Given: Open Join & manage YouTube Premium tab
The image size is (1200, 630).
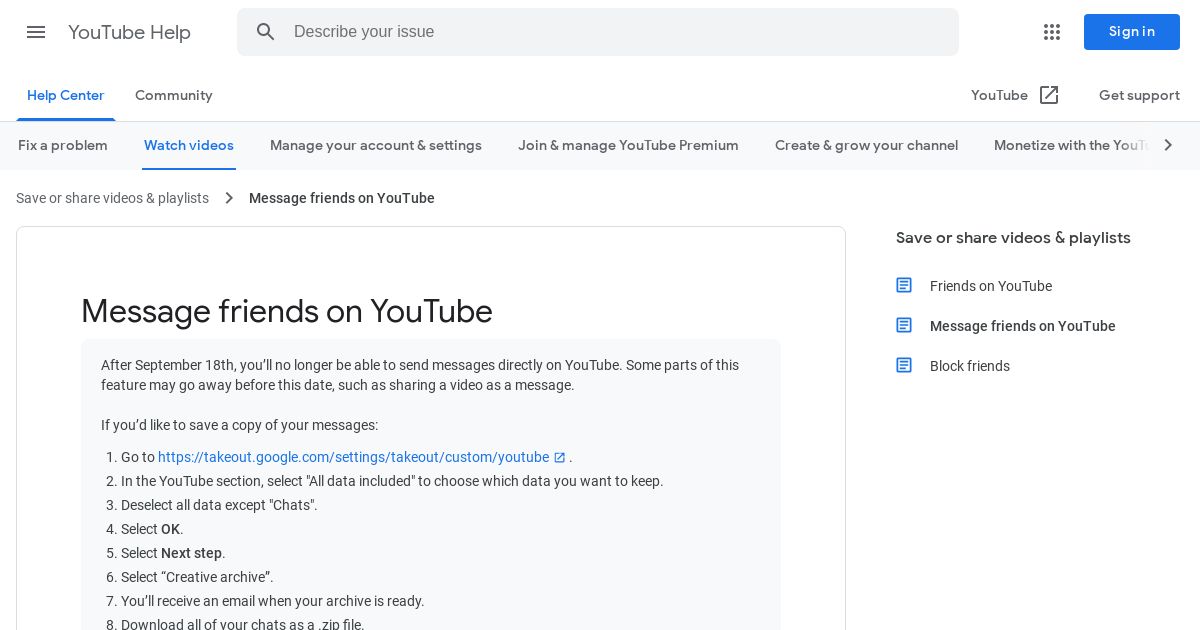Looking at the screenshot, I should click(x=628, y=146).
